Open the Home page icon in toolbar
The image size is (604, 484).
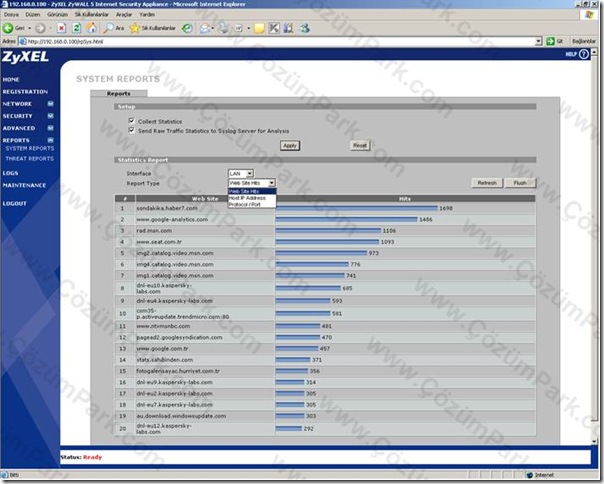point(92,28)
